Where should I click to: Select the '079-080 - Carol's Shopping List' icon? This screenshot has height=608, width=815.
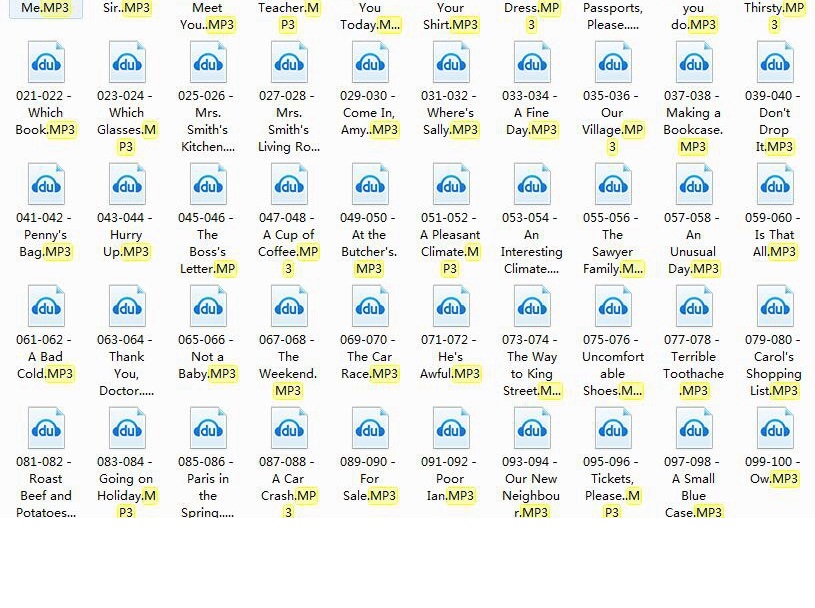[775, 307]
